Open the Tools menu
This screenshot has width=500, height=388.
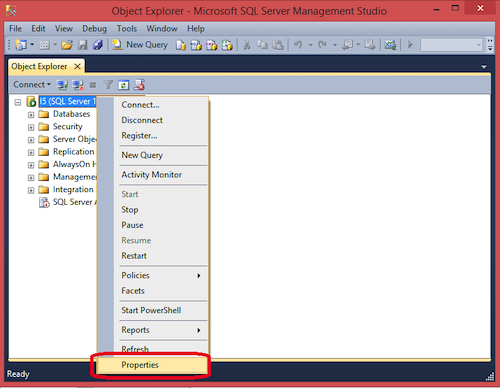click(127, 29)
